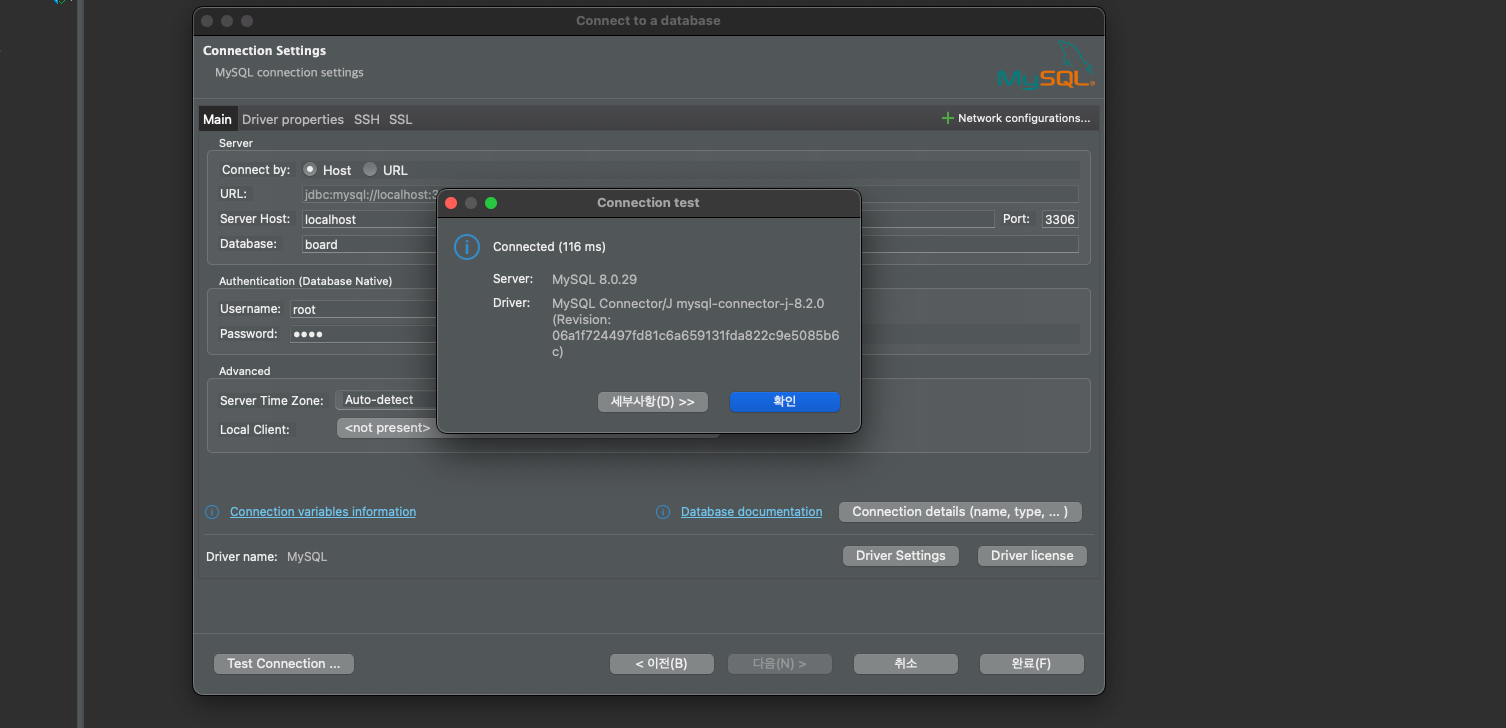Click Connection details (name, type, ...) button
Image resolution: width=1506 pixels, height=728 pixels.
coord(960,511)
